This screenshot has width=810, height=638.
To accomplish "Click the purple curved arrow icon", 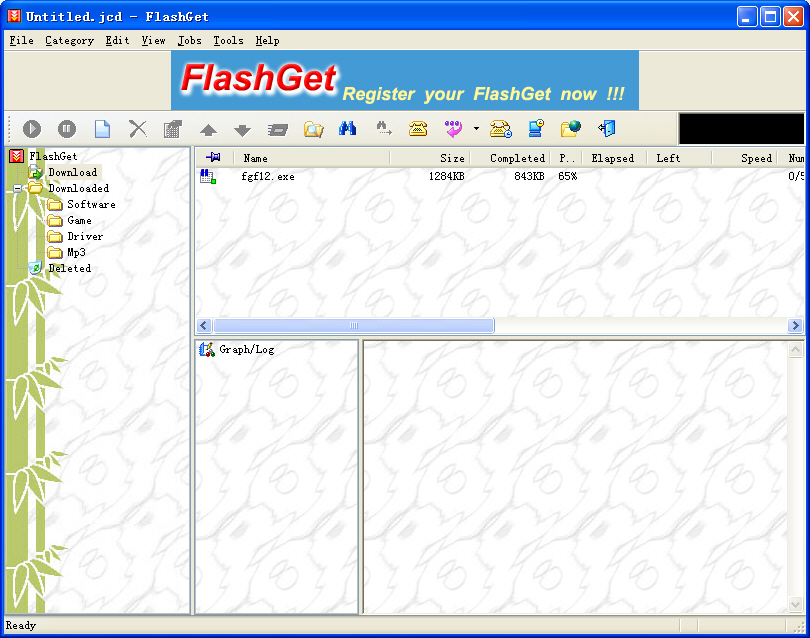I will (454, 129).
